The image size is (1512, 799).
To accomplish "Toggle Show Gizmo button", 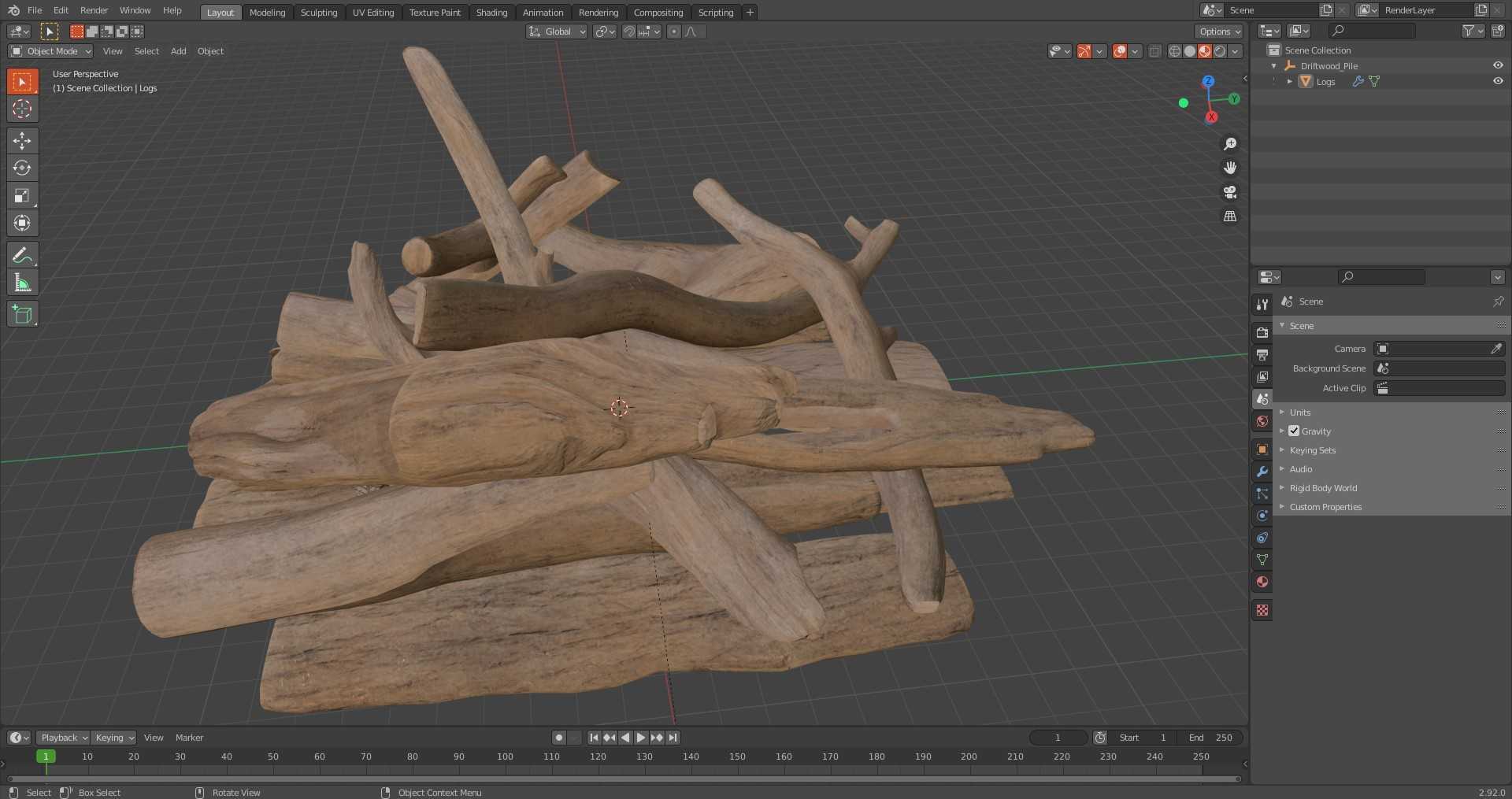I will (1084, 51).
